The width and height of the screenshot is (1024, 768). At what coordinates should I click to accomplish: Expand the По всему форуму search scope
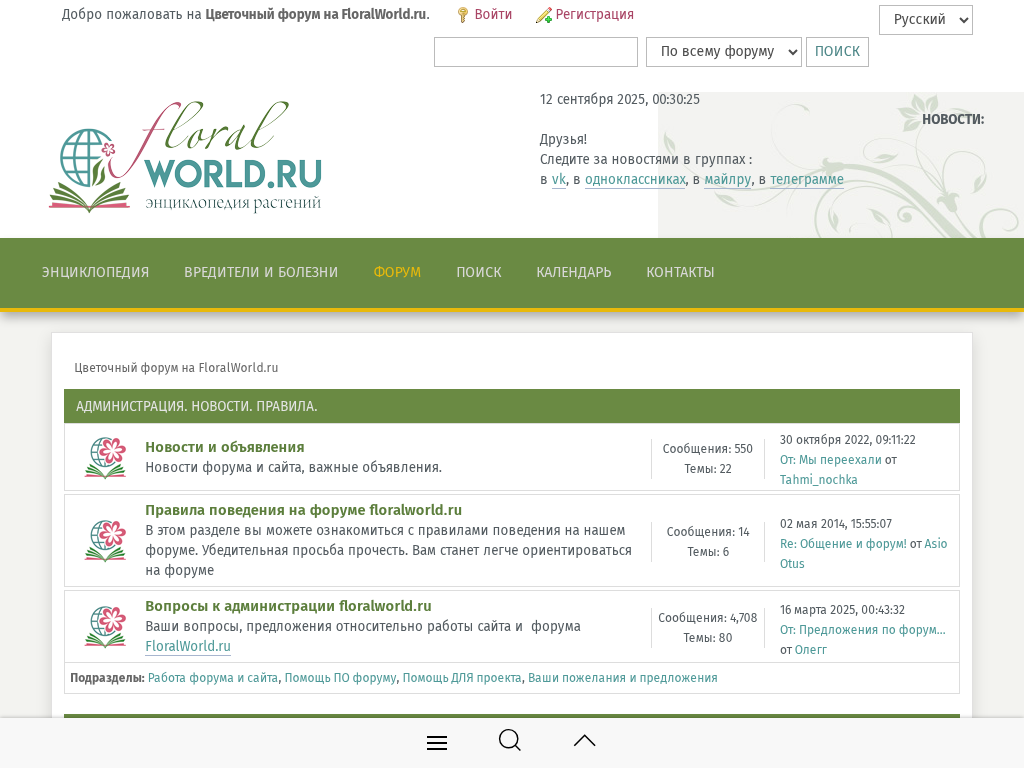(x=723, y=52)
